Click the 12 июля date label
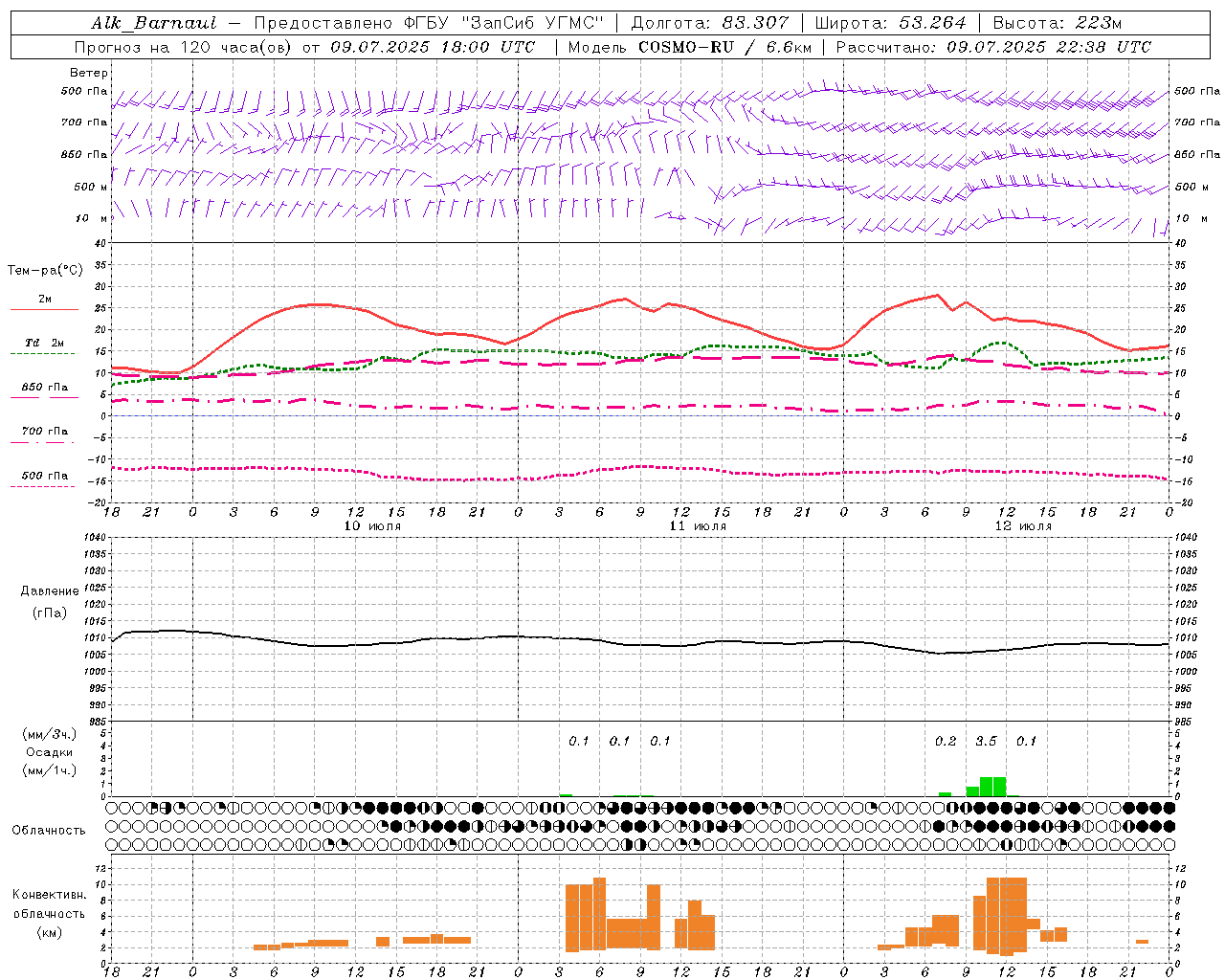 click(1023, 526)
